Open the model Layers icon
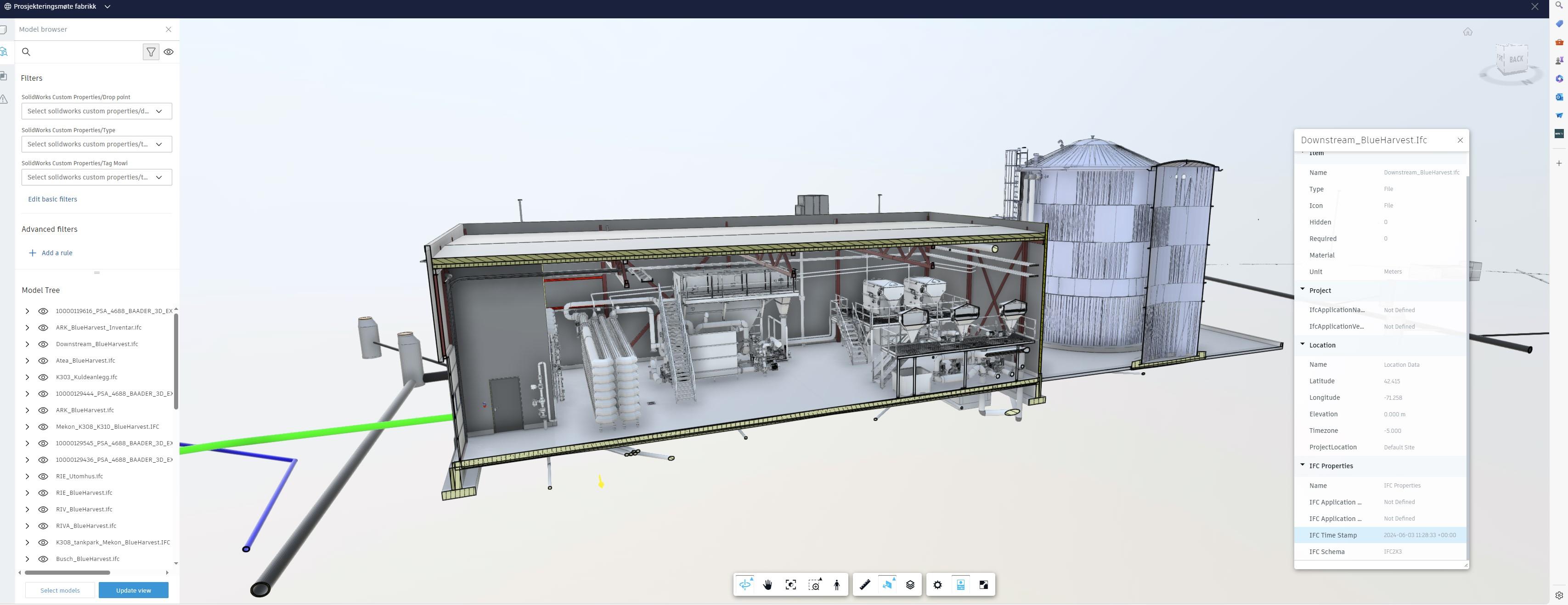This screenshot has width=1568, height=605. pyautogui.click(x=910, y=585)
